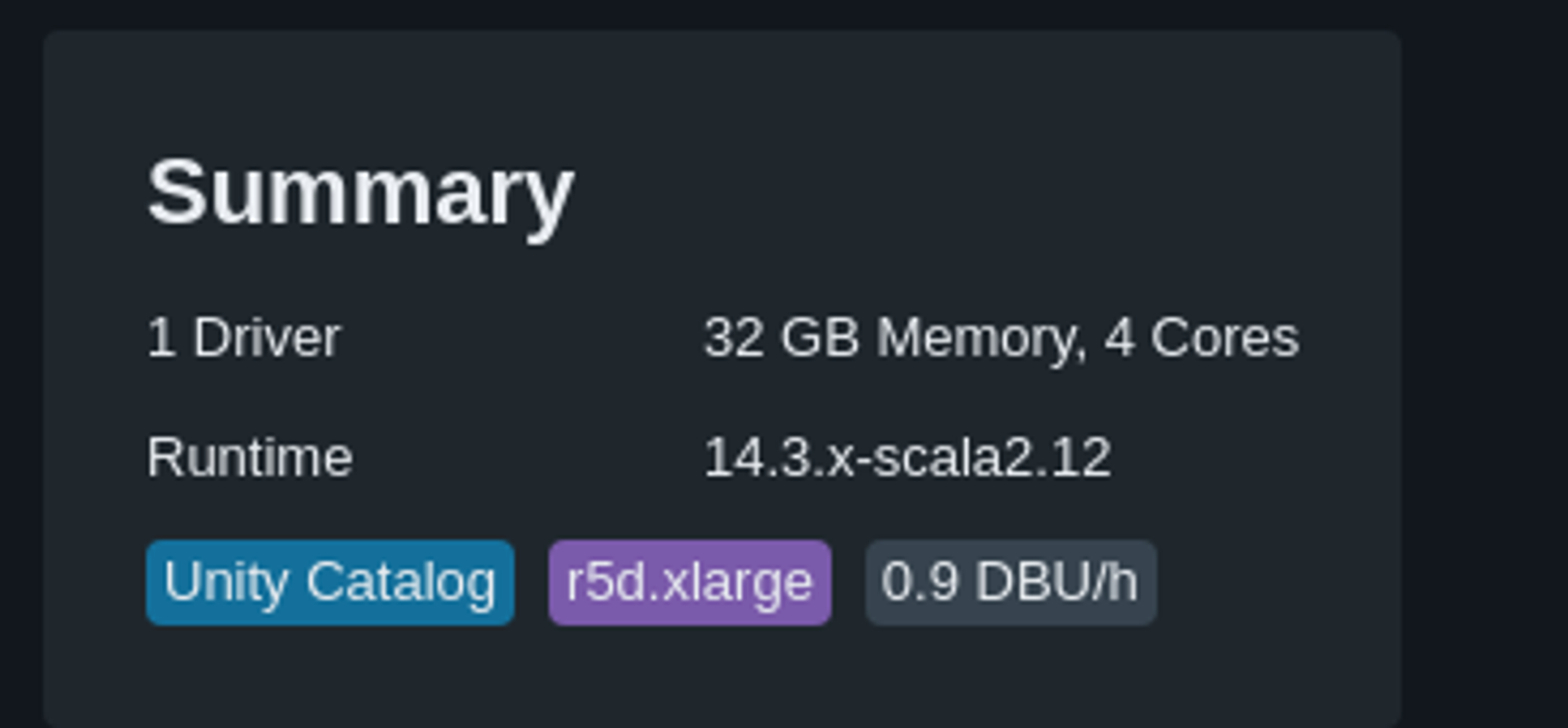
Task: Click the word Cores in driver specs
Action: 1225,338
